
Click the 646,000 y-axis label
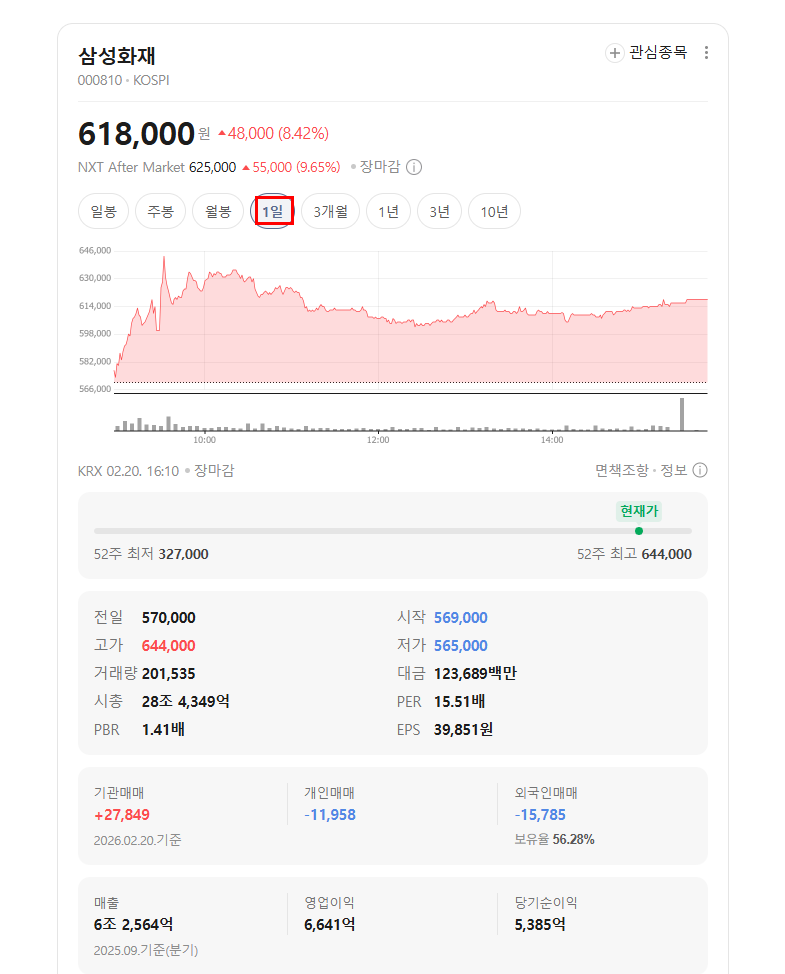(x=95, y=250)
